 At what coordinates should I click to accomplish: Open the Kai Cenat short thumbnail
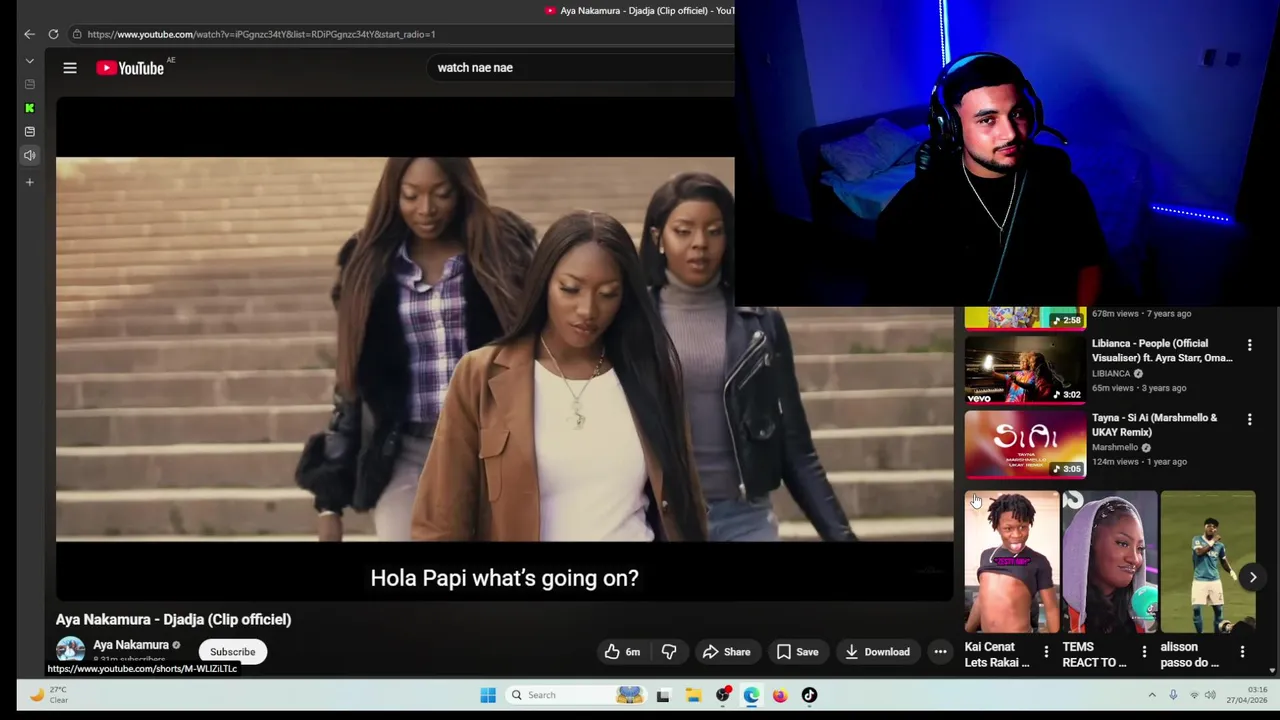point(1012,562)
